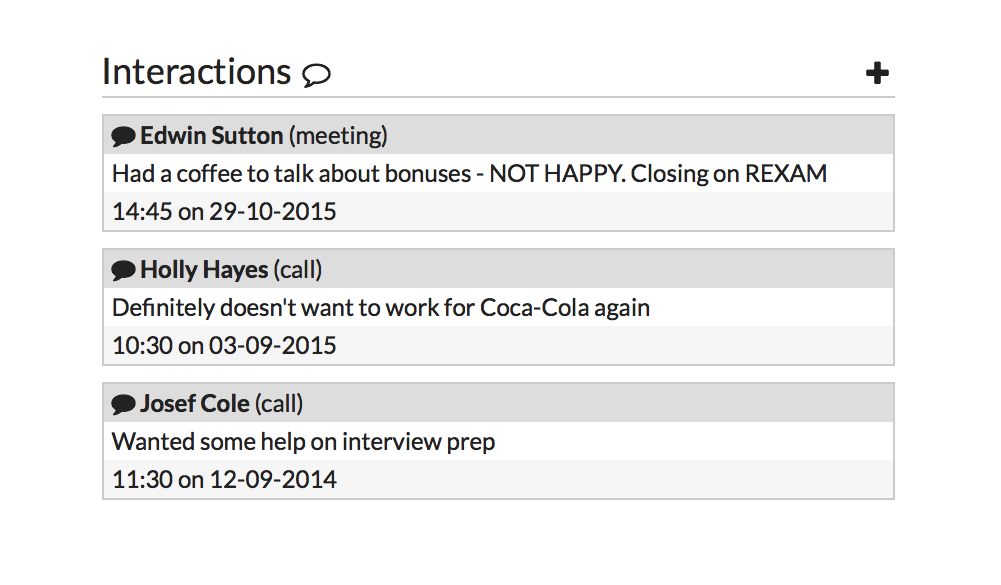Viewport: 1001px width, 585px height.
Task: Click the (call) type label for Holly Hayes
Action: pyautogui.click(x=298, y=269)
